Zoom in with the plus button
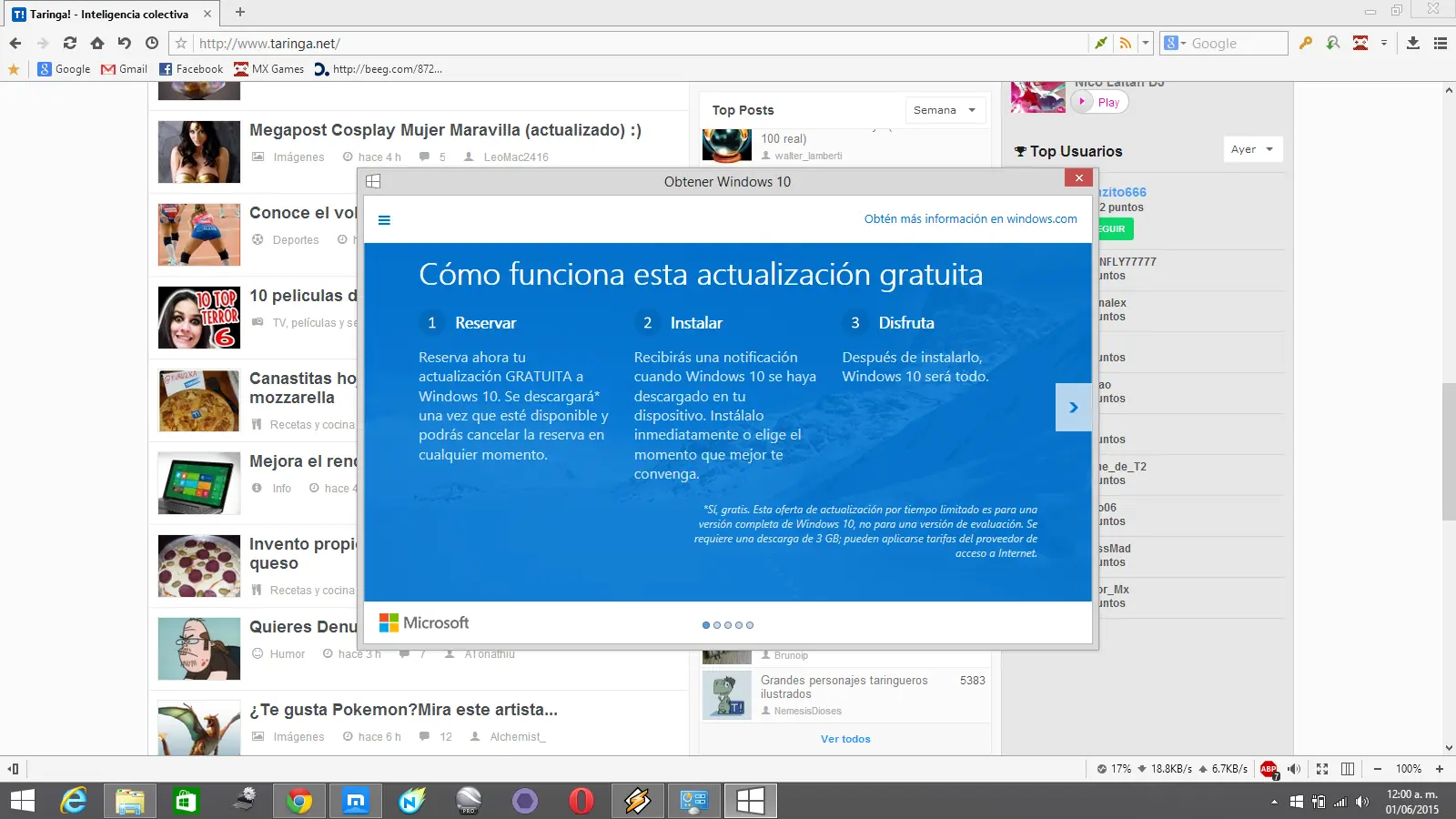The height and width of the screenshot is (819, 1456). coord(1440,769)
